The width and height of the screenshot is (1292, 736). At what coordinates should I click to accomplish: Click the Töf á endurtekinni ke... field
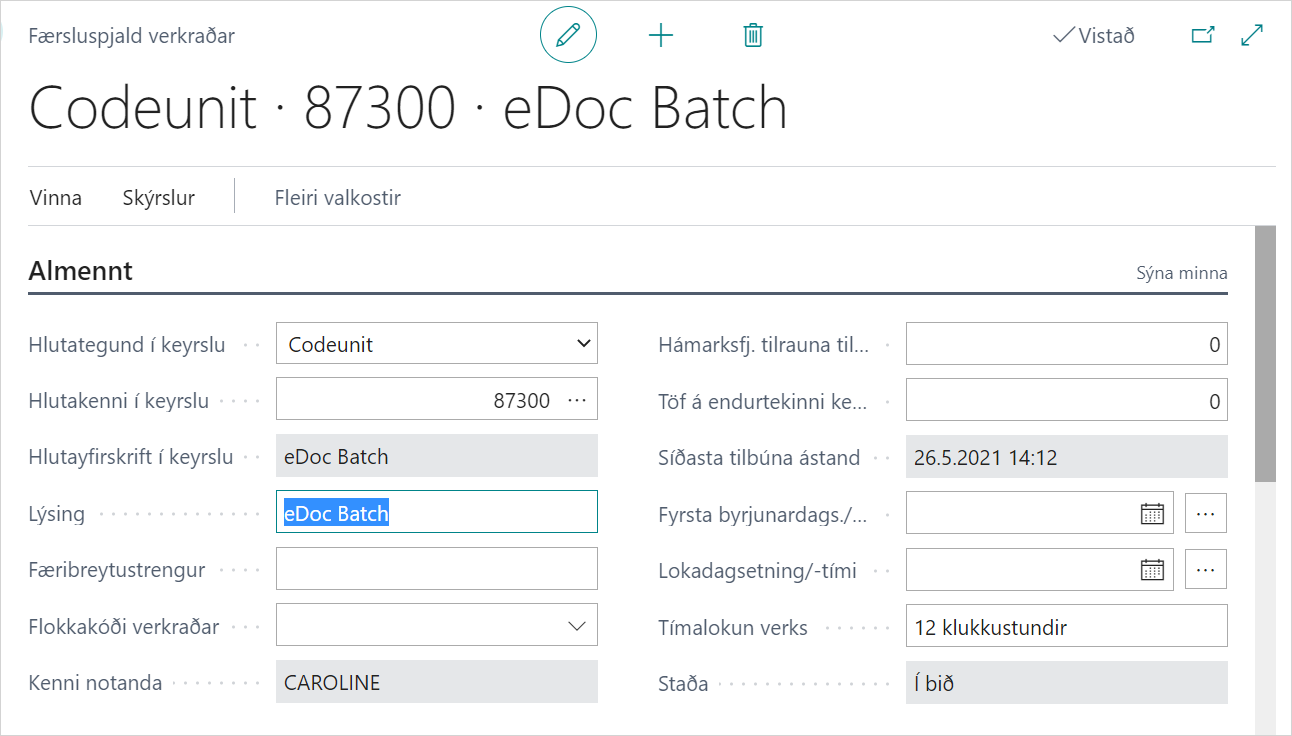click(x=1067, y=400)
